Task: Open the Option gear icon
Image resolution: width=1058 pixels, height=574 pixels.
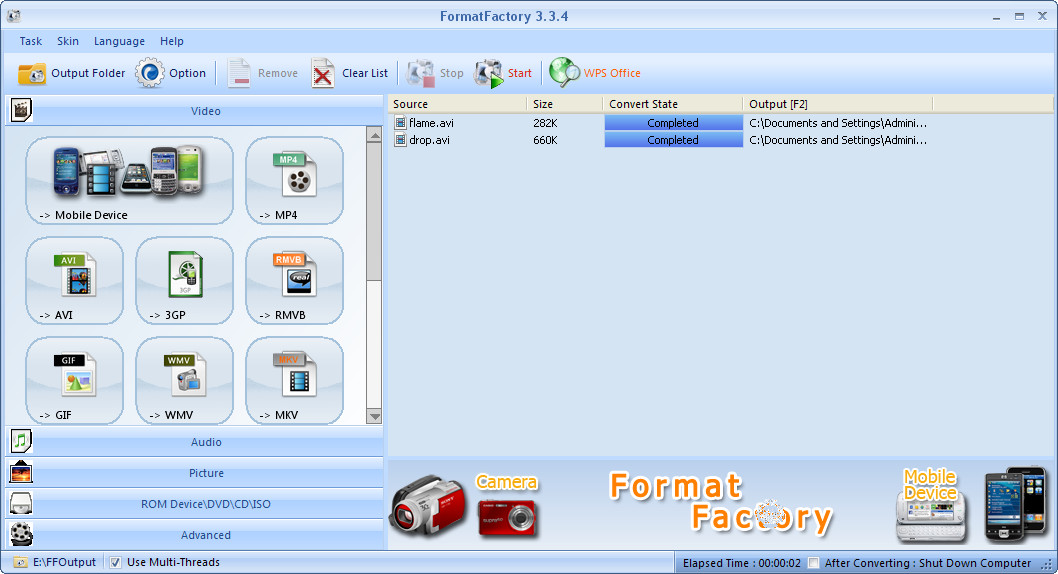Action: pos(150,73)
